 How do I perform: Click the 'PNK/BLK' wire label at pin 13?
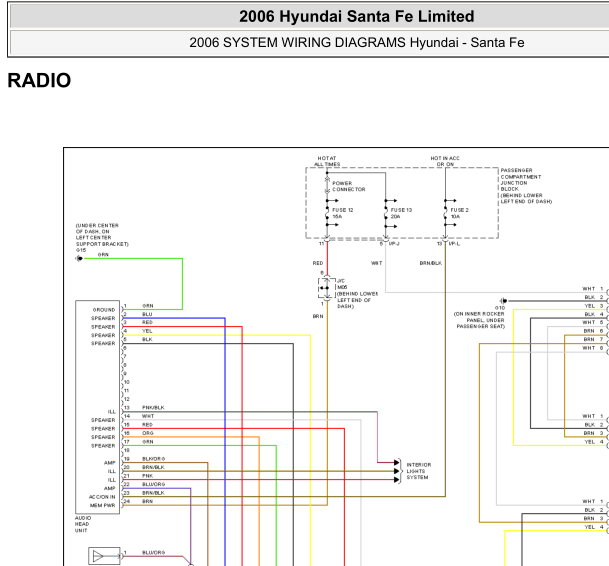click(153, 408)
